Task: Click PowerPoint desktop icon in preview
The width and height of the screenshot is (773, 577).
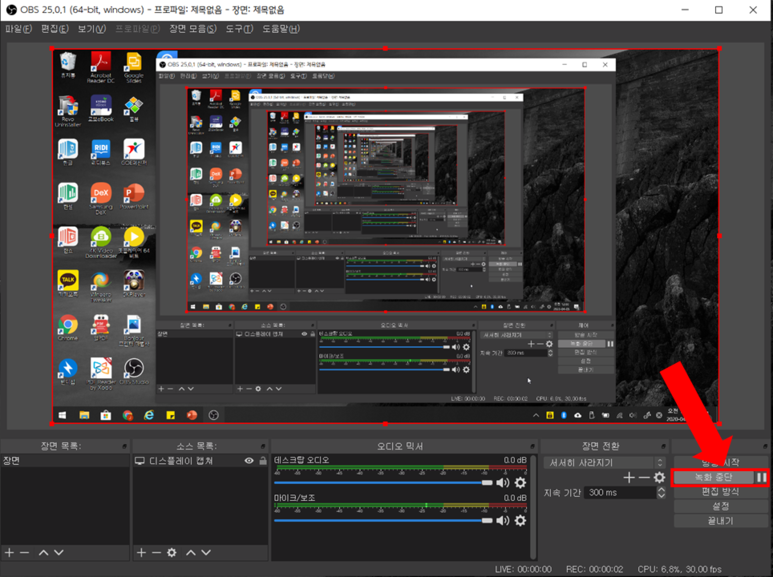Action: tap(134, 196)
